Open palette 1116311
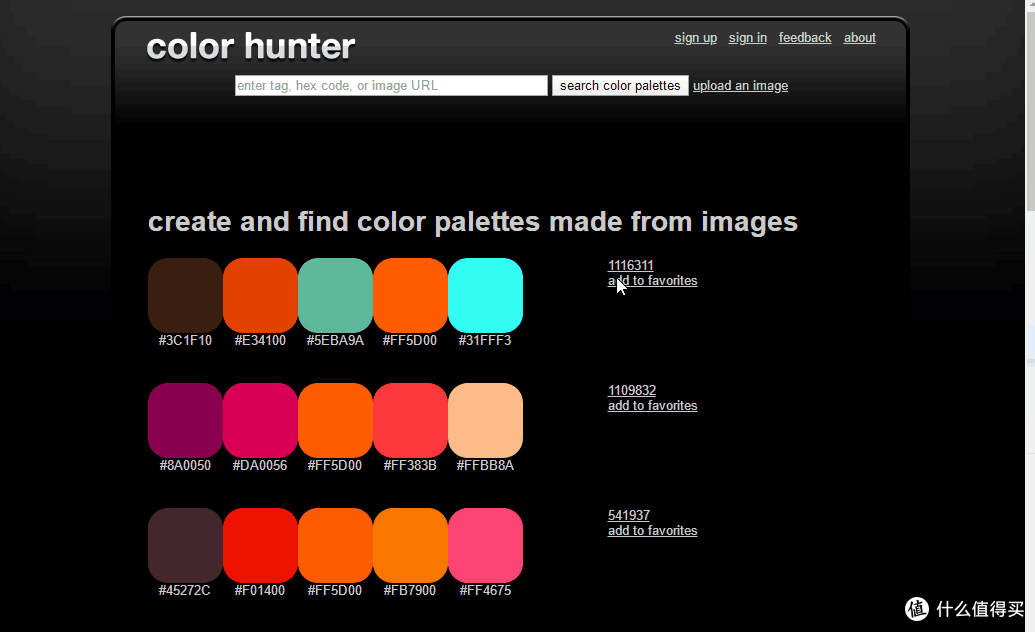 (x=630, y=265)
